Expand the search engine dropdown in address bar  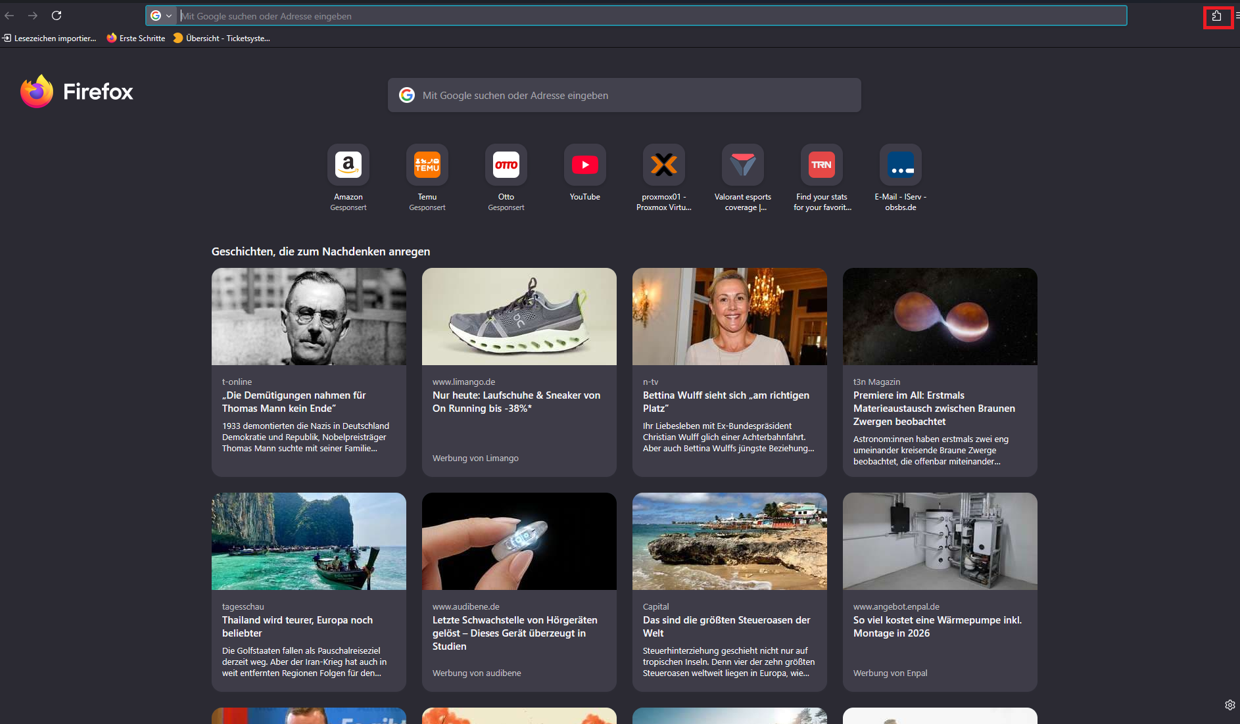[x=161, y=16]
